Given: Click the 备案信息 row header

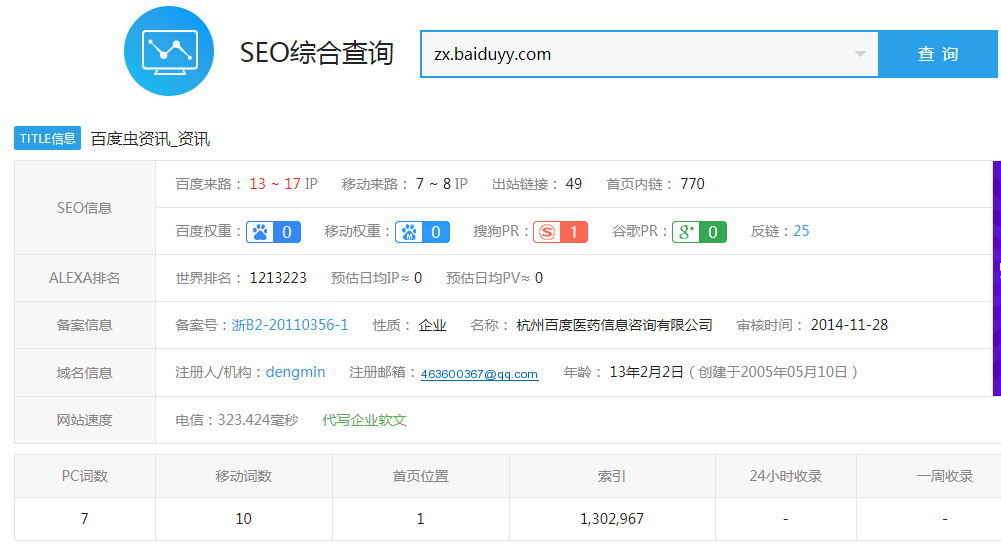Looking at the screenshot, I should 84,325.
